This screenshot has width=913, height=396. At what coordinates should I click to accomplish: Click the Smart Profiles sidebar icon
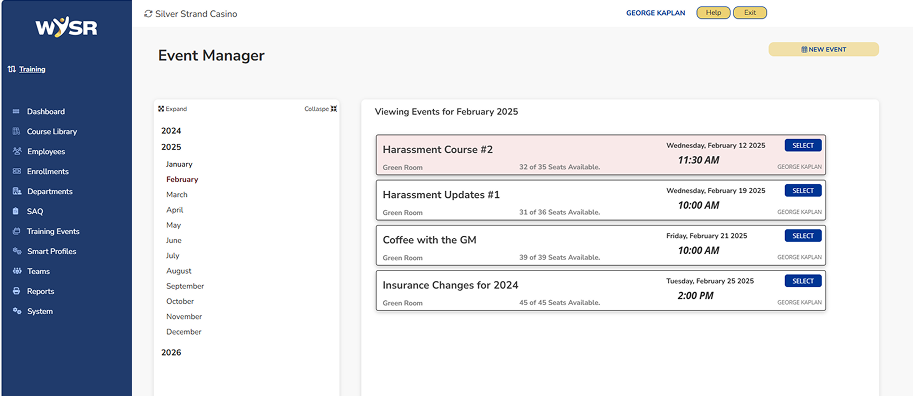pos(16,251)
